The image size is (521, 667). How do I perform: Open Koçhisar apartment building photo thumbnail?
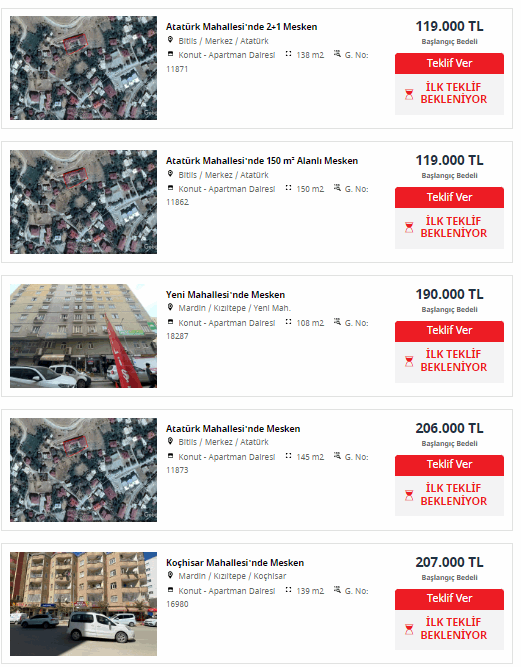tap(83, 604)
